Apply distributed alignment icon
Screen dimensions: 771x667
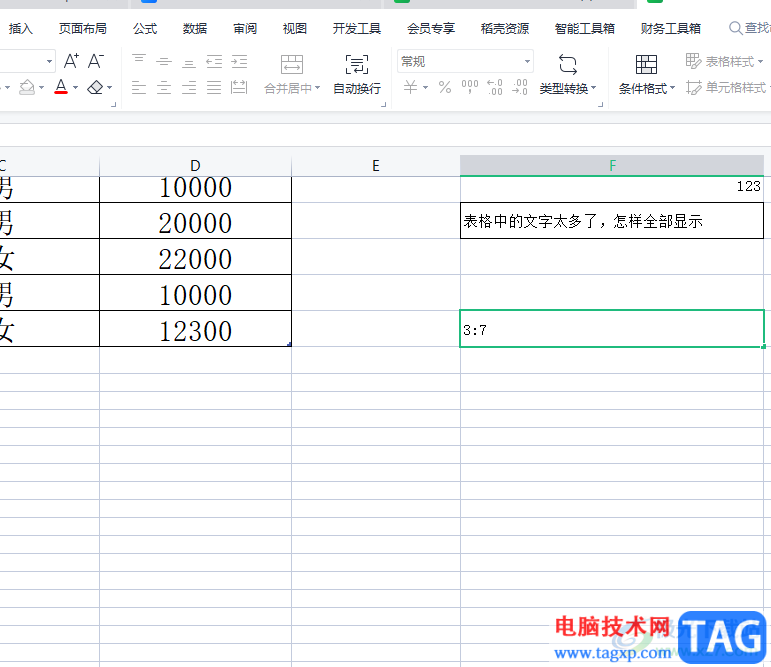click(x=239, y=88)
